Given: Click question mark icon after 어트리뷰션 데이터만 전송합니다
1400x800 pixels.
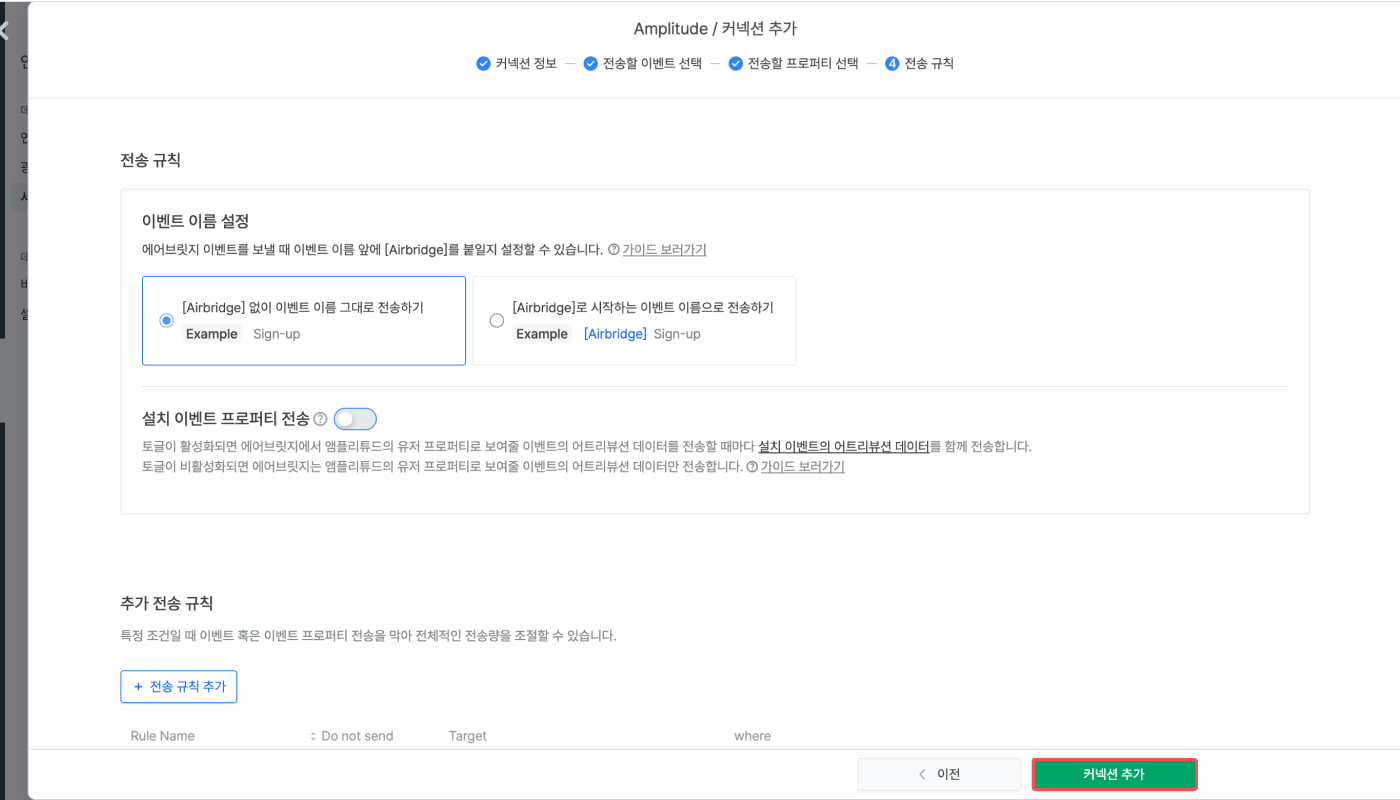Looking at the screenshot, I should pos(751,467).
